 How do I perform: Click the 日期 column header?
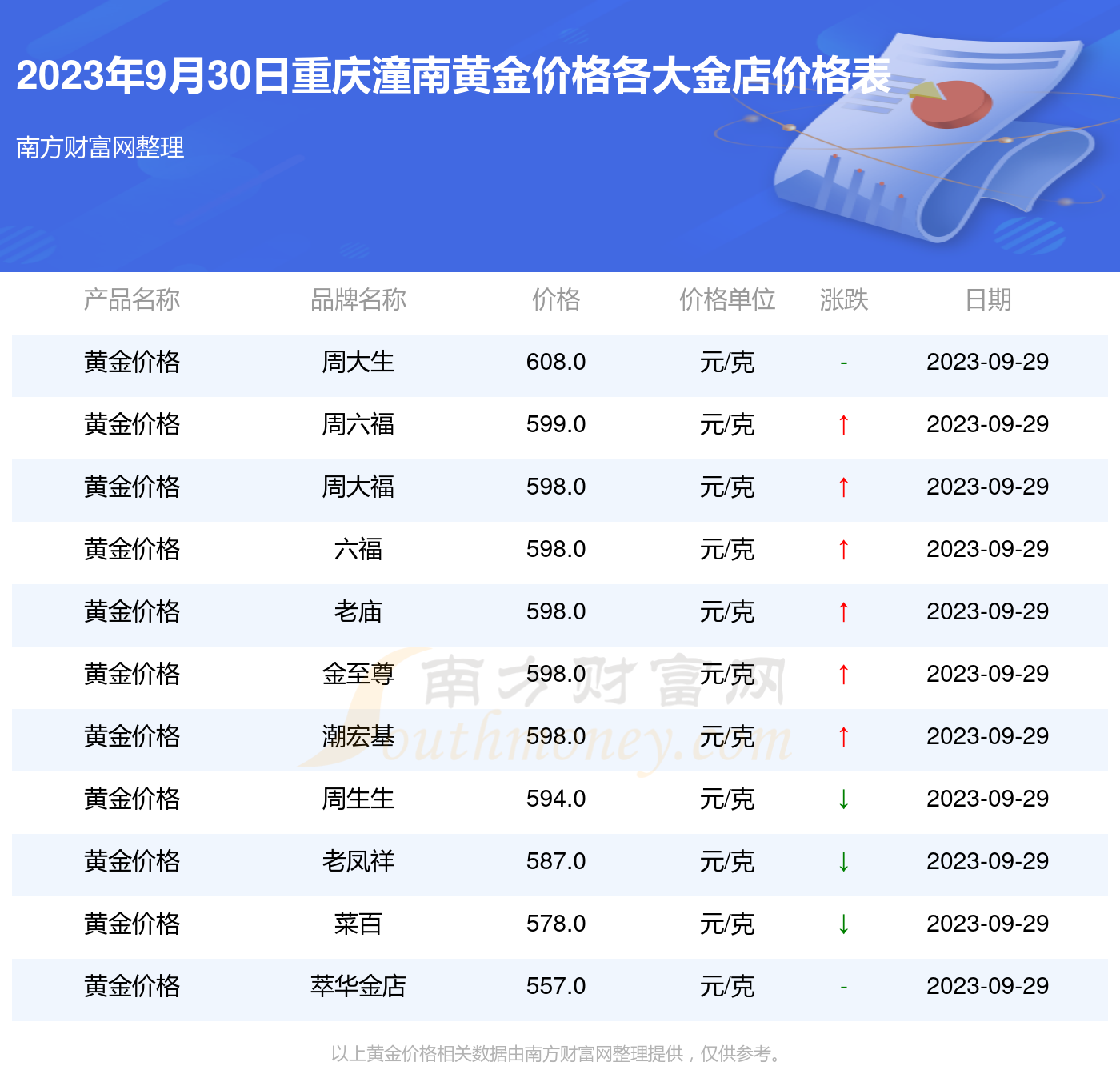pos(988,299)
